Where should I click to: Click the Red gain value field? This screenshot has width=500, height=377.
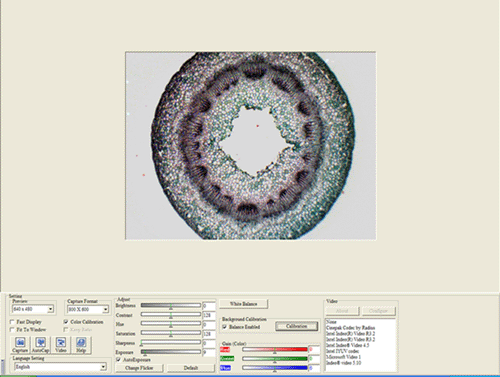314,350
